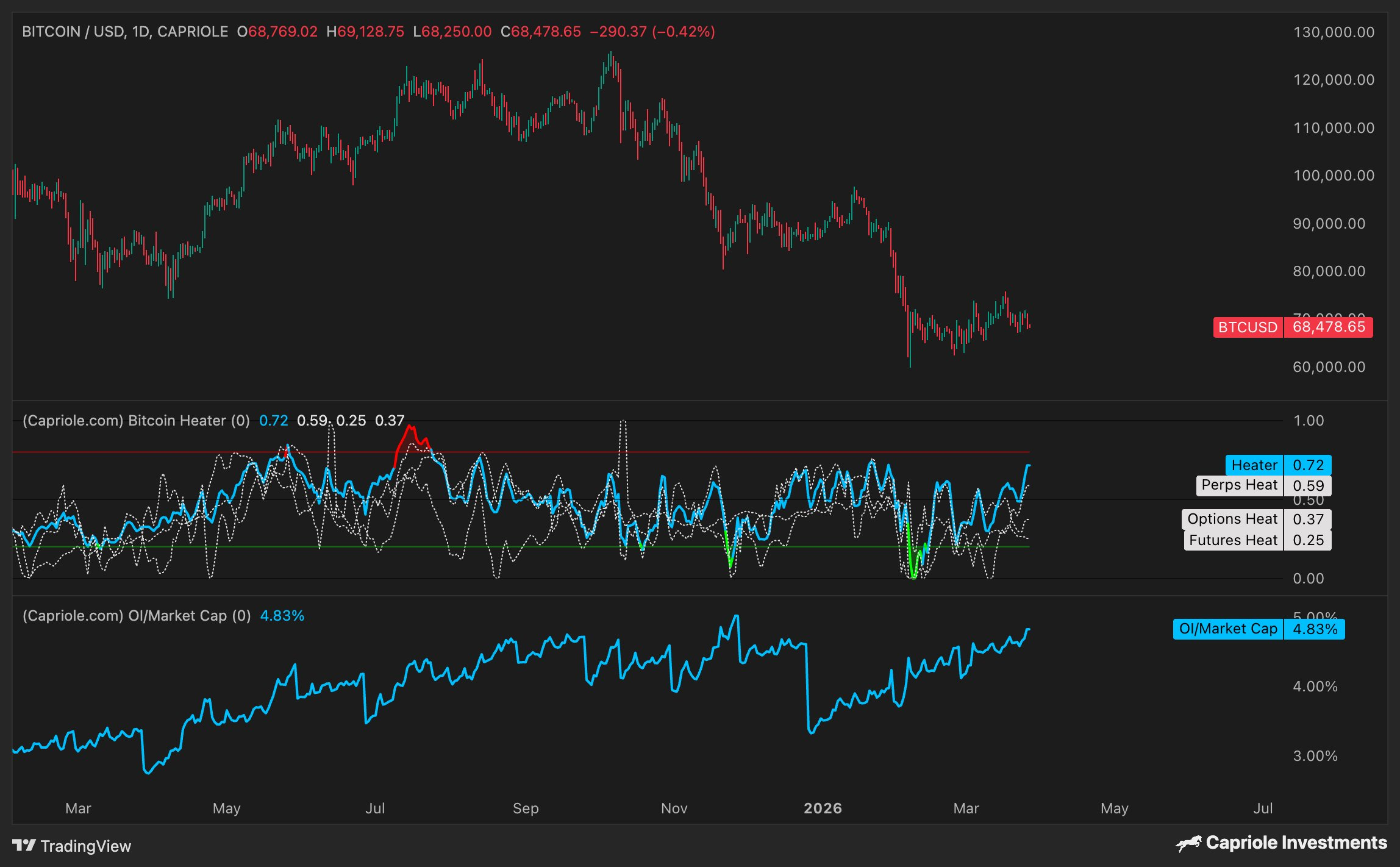Click the 2026 label on the time axis
The image size is (1400, 867).
[x=823, y=808]
